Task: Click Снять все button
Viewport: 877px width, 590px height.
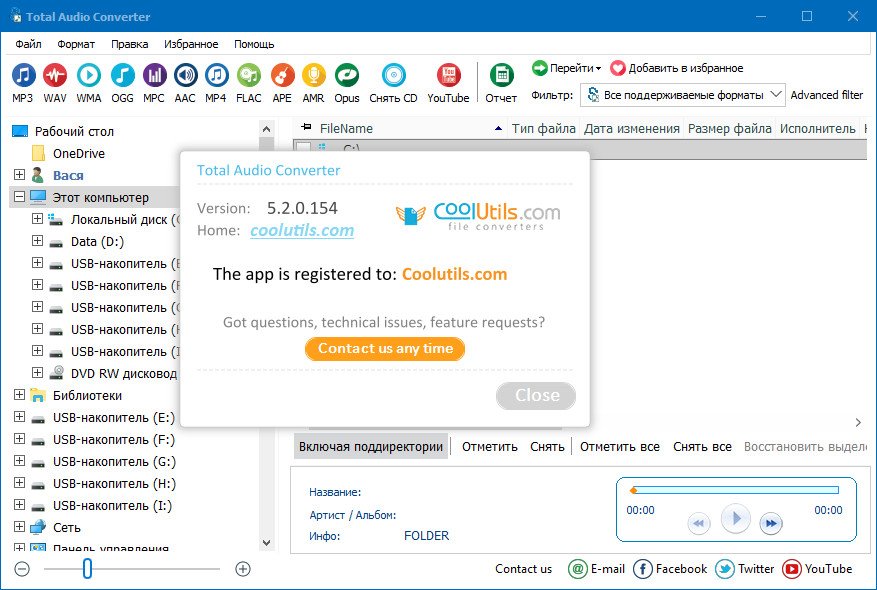Action: click(x=702, y=447)
